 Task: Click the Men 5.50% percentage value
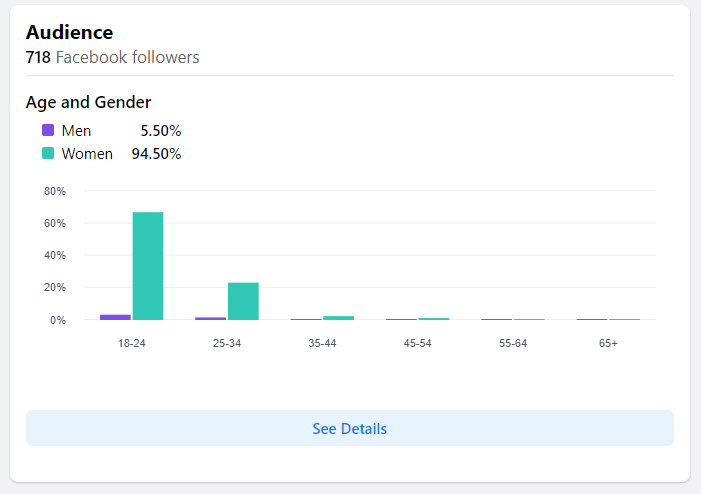(161, 131)
